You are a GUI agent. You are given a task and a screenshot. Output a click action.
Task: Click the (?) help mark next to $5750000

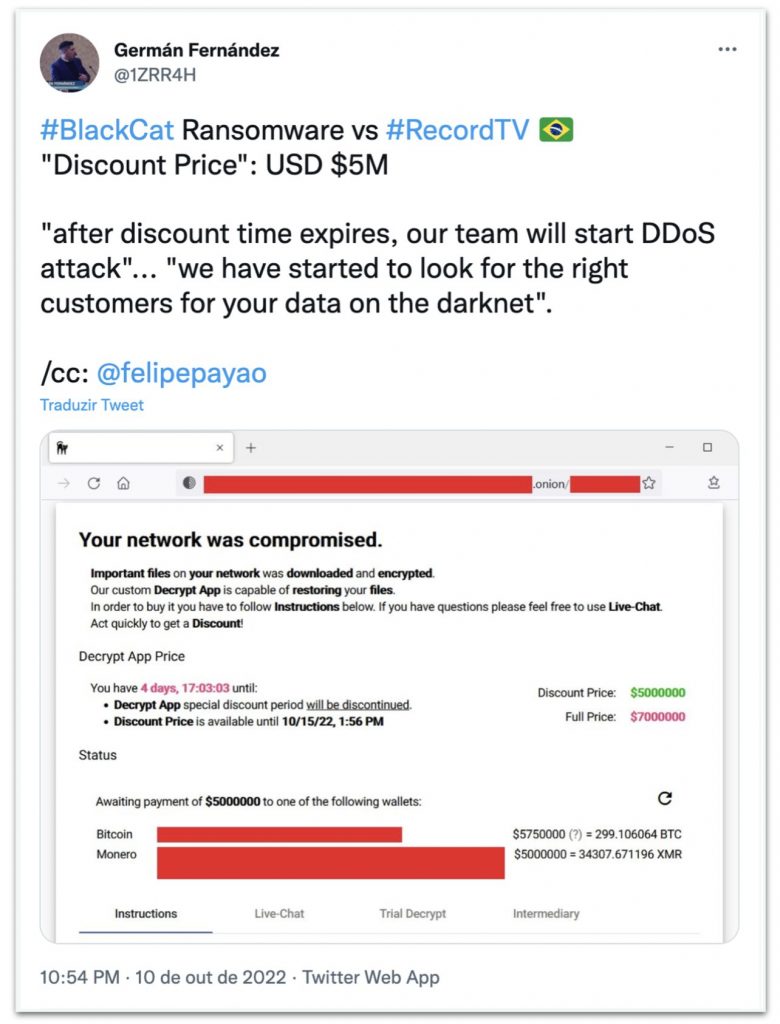[x=576, y=834]
